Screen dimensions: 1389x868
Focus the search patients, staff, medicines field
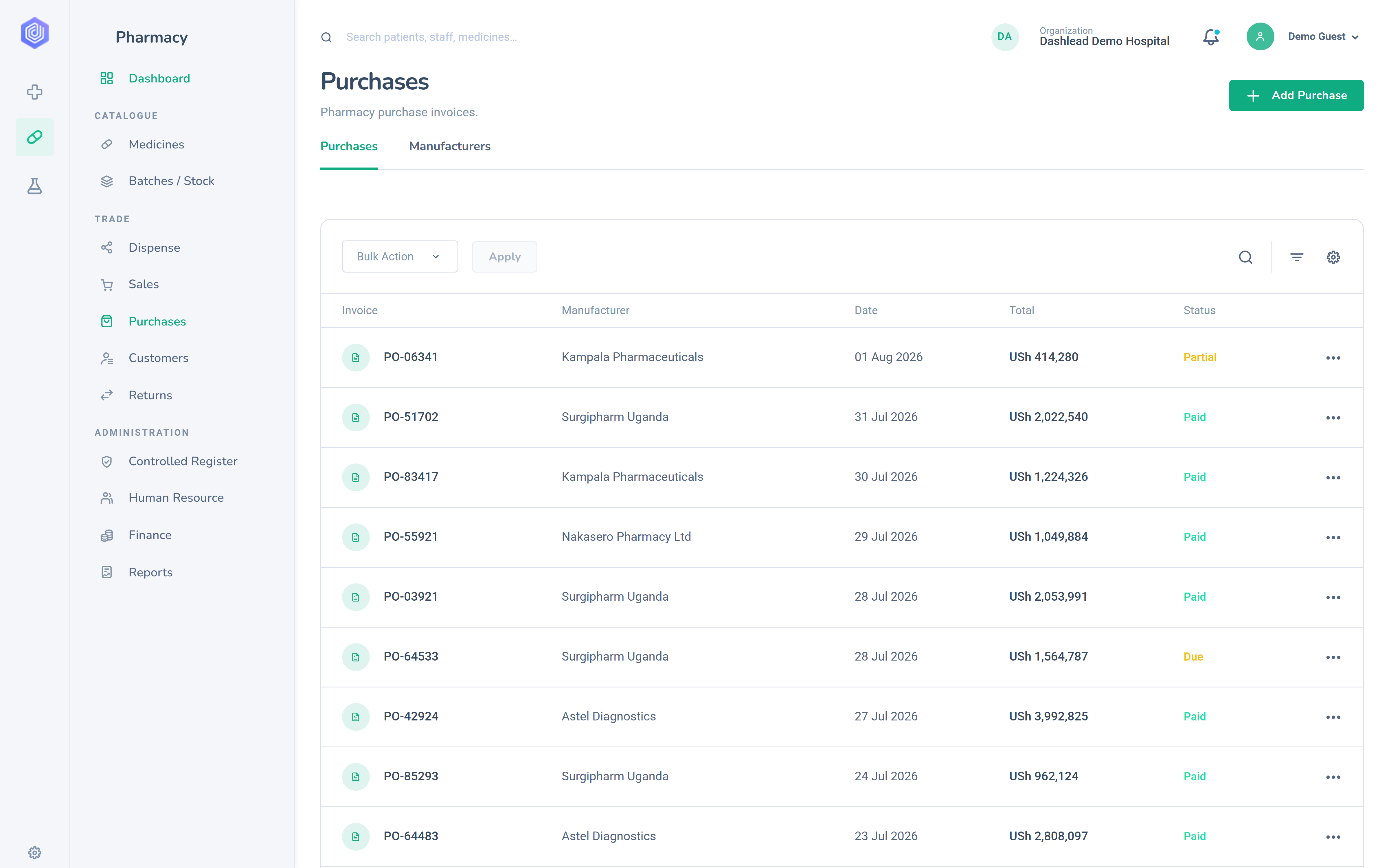click(432, 37)
